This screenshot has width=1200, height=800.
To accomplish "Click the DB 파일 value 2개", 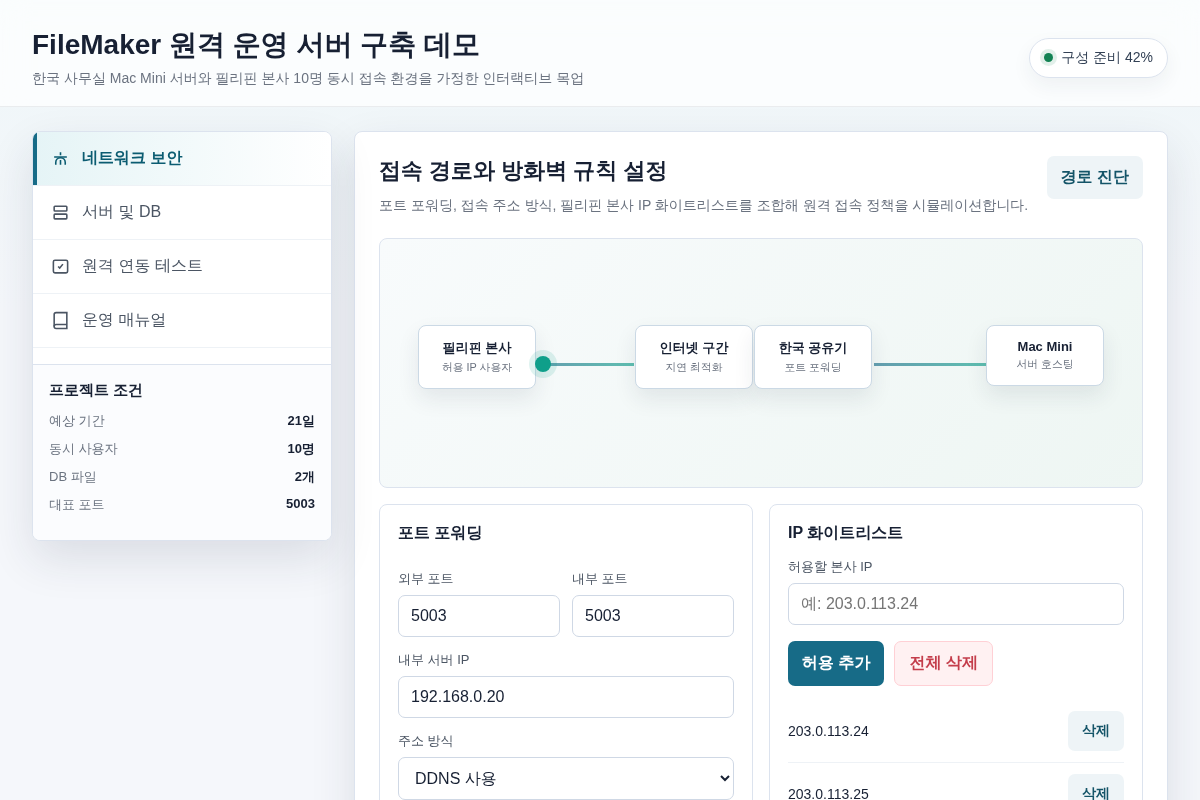I will tap(305, 477).
